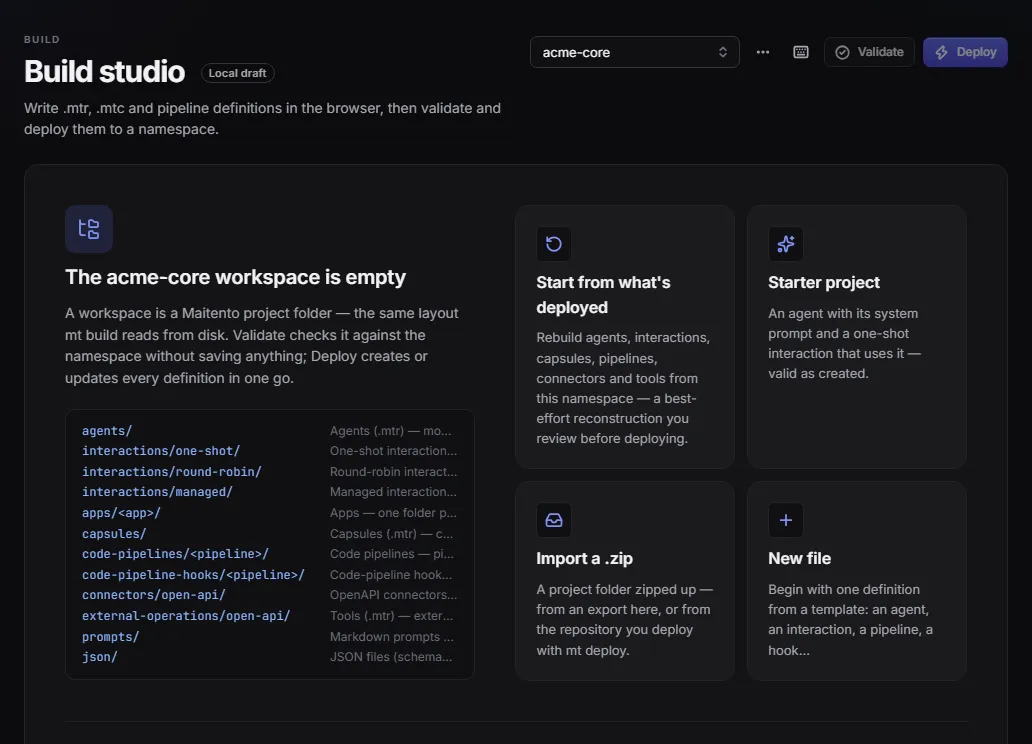This screenshot has width=1032, height=744.
Task: Click the checkmark icon on Validate
Action: click(x=842, y=52)
